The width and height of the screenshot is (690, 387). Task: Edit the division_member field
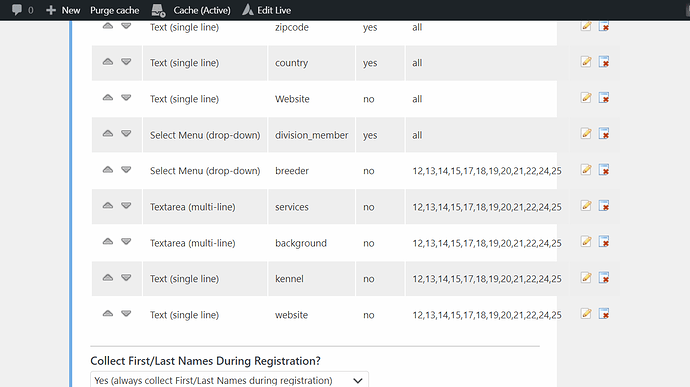tap(586, 133)
